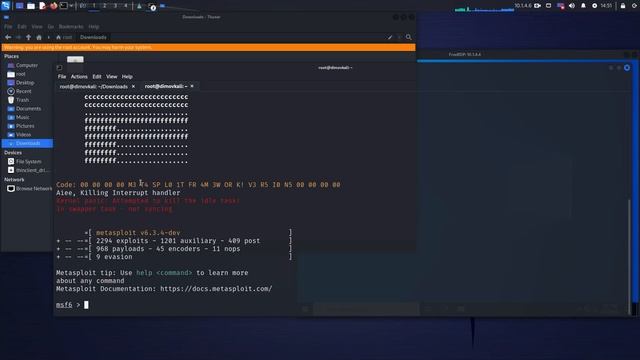Viewport: 640px width, 360px height.
Task: Click the screen recorder tray icon
Action: [x=537, y=6]
